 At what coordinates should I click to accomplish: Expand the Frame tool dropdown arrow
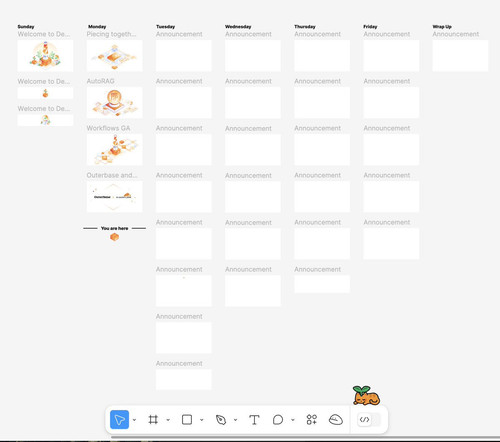[x=168, y=420]
